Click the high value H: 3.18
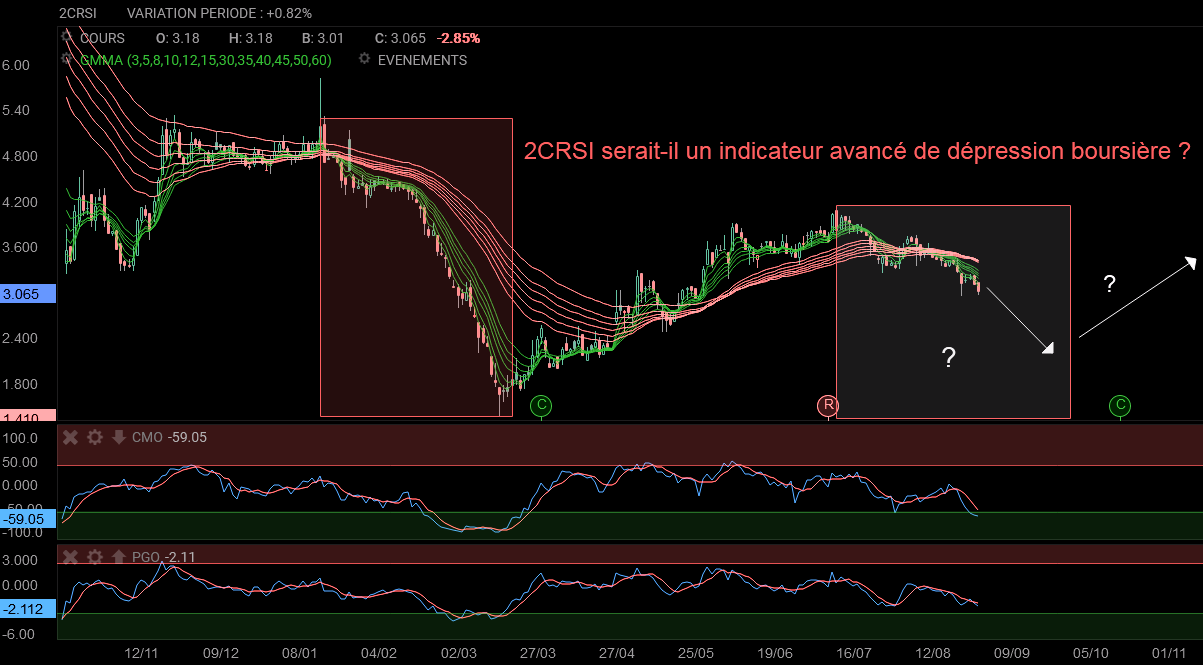 (x=251, y=38)
